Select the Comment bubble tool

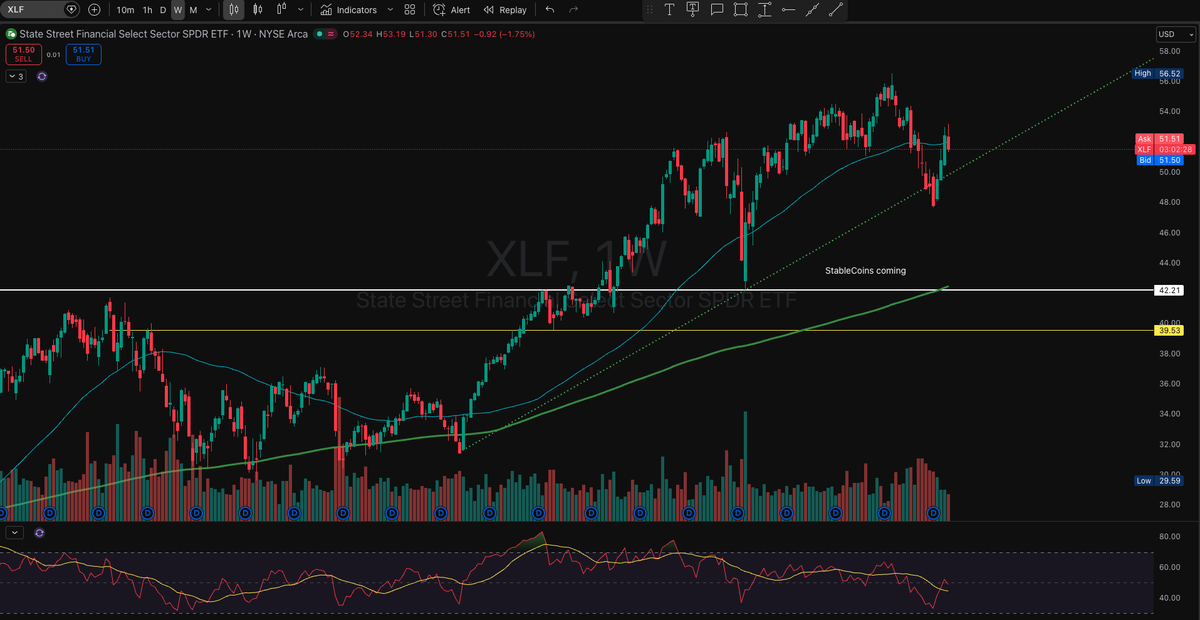(x=717, y=10)
